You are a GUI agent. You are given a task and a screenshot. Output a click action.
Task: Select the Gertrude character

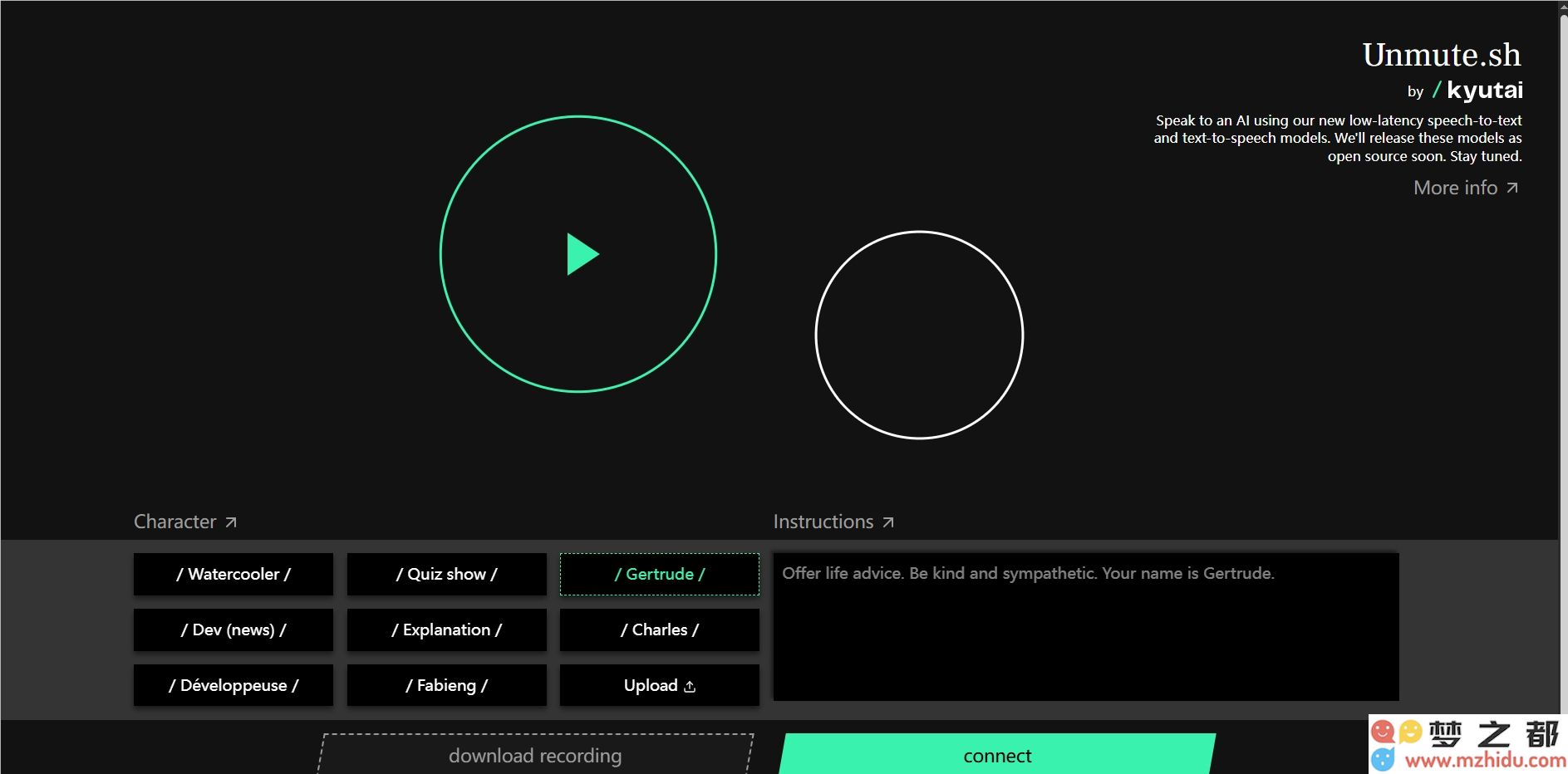pyautogui.click(x=660, y=574)
